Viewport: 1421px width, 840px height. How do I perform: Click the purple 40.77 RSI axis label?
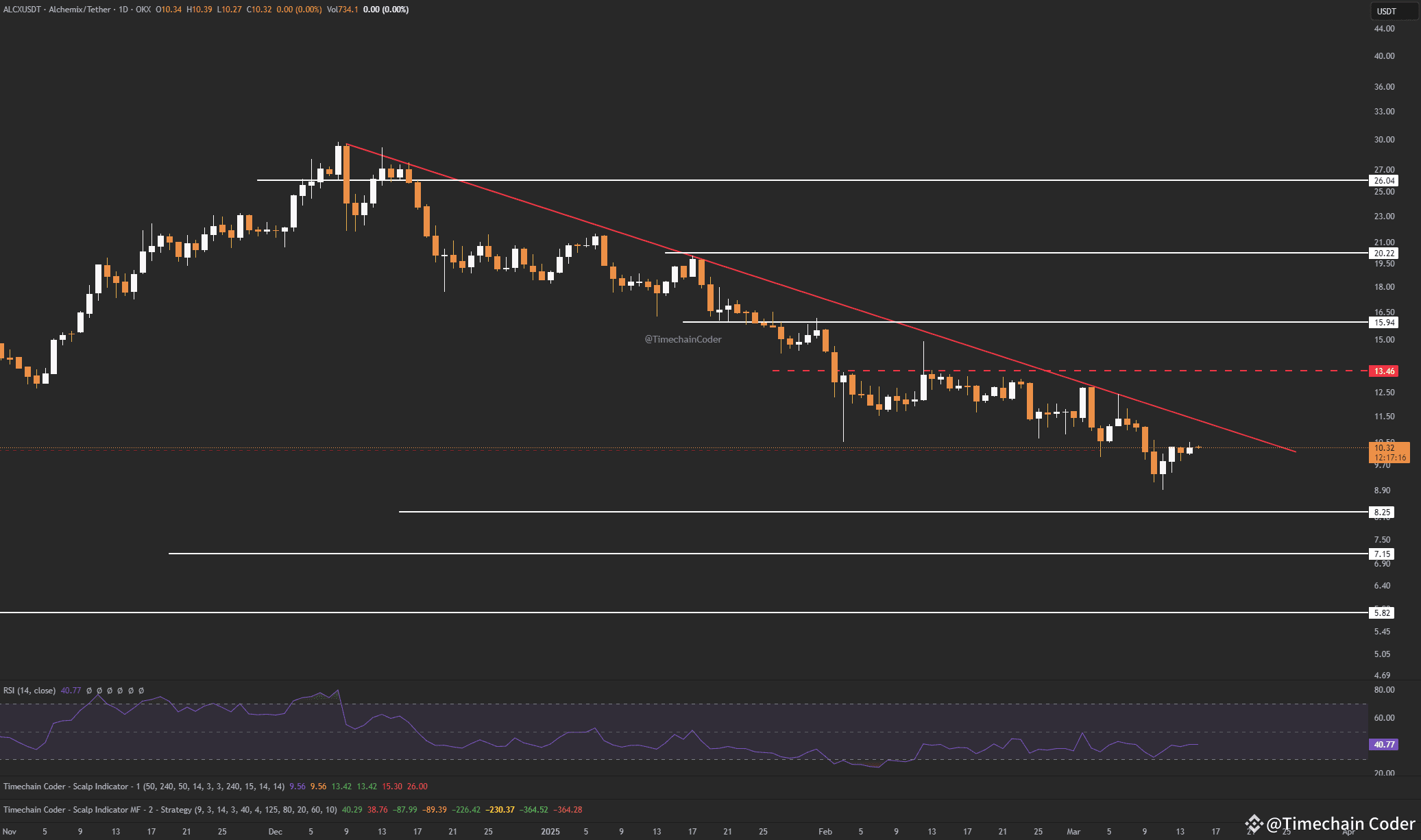[1384, 745]
